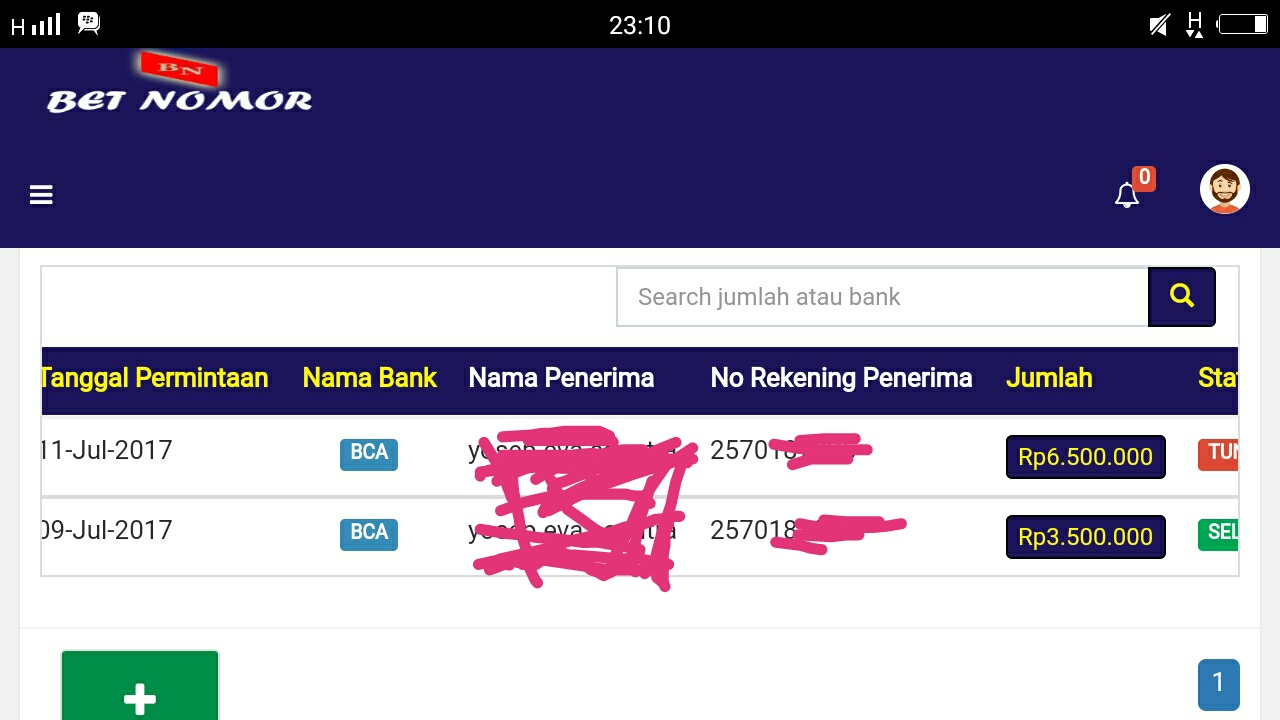Select the Rp6.500.000 amount badge
1280x720 pixels.
click(x=1085, y=457)
